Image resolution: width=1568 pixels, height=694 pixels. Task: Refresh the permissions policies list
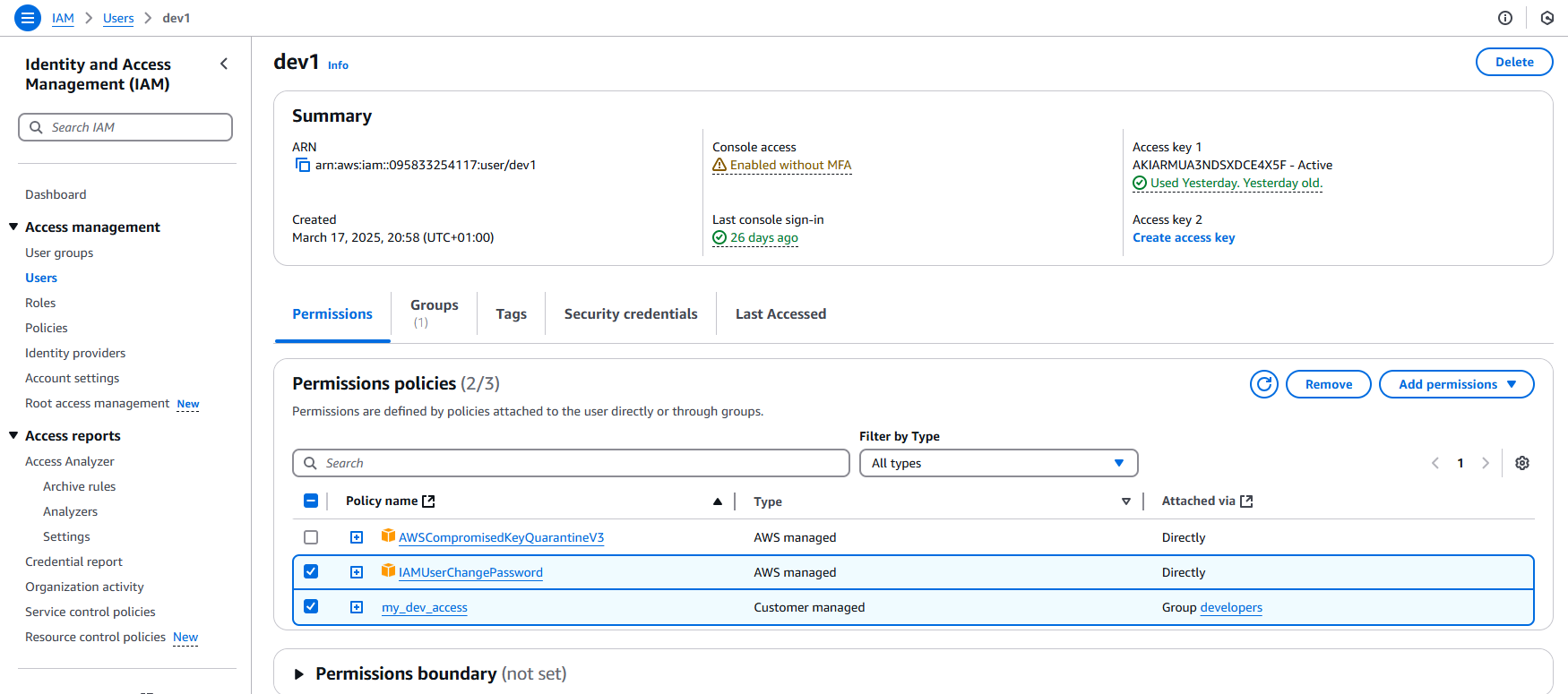click(x=1264, y=384)
